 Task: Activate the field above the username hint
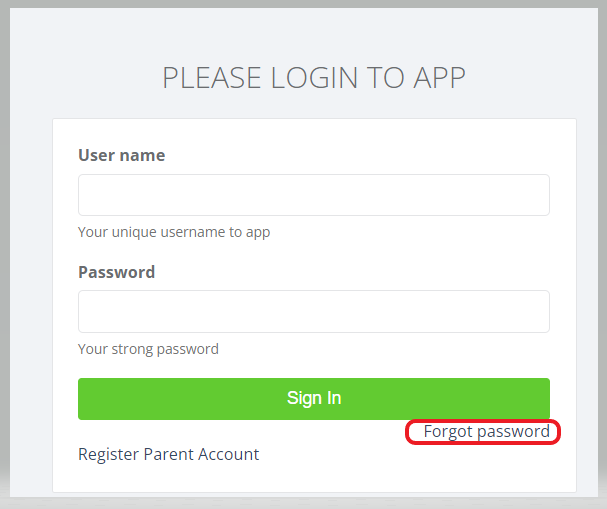click(313, 195)
